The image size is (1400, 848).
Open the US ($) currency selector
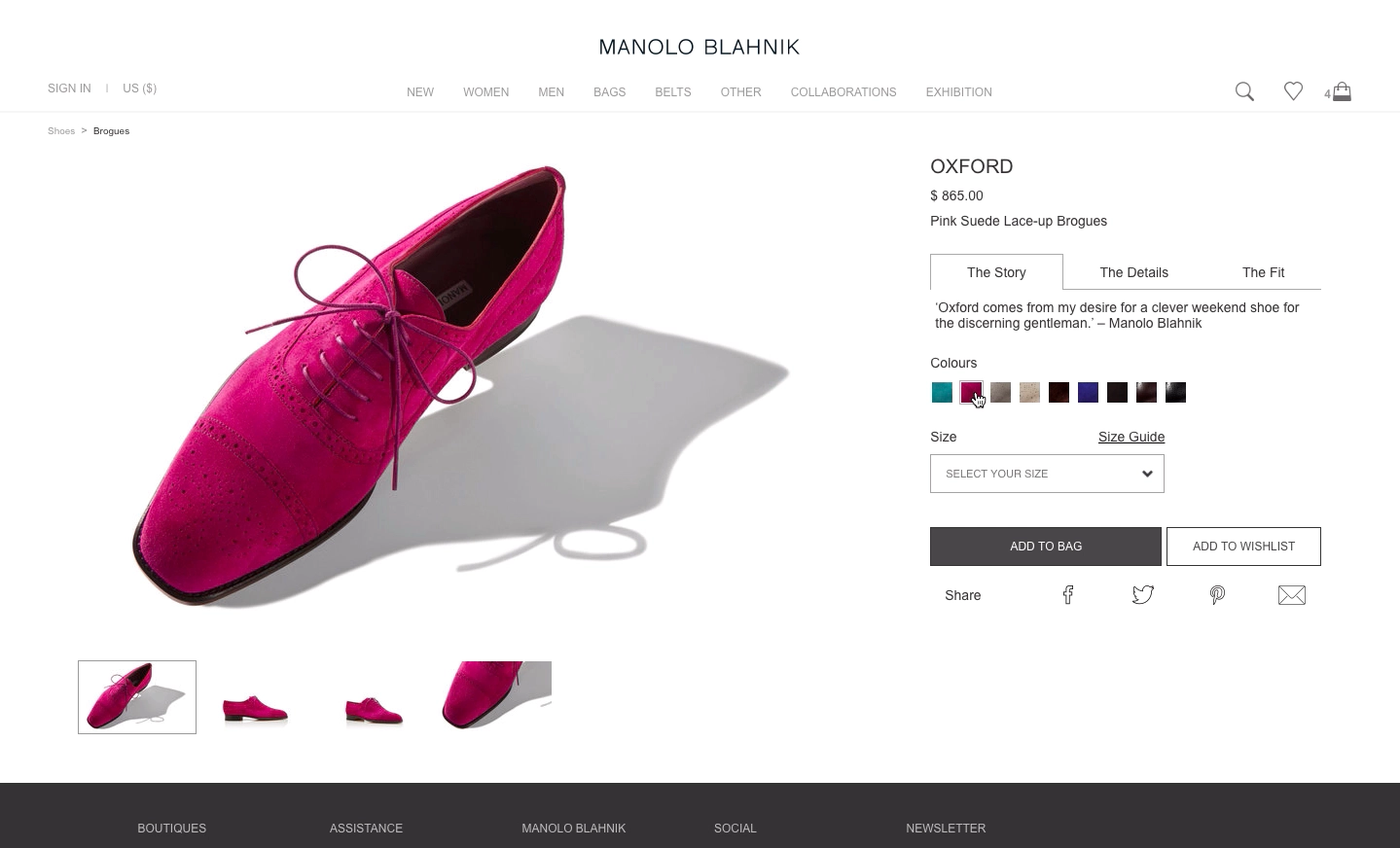139,88
